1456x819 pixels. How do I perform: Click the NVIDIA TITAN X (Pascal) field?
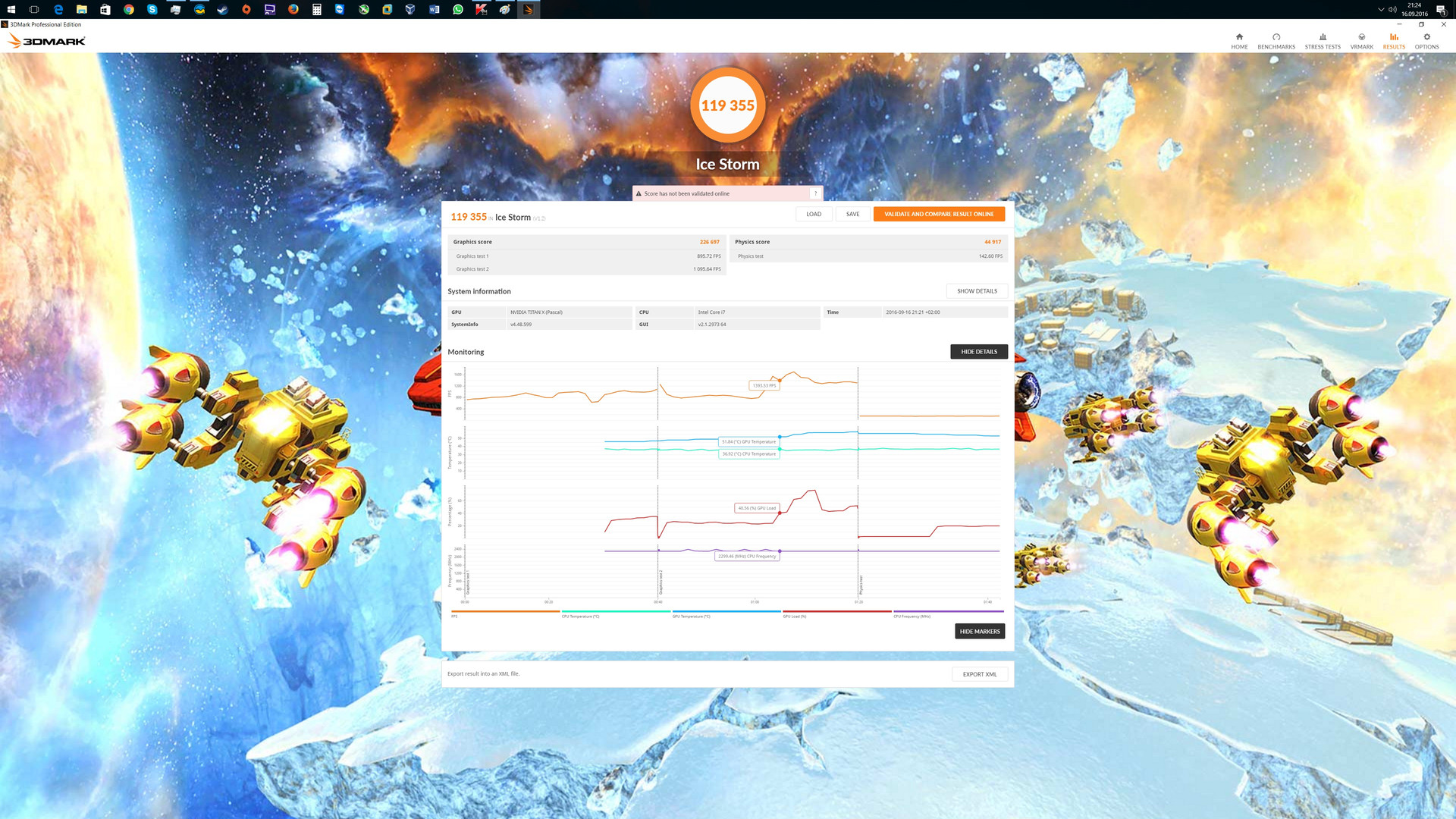569,312
